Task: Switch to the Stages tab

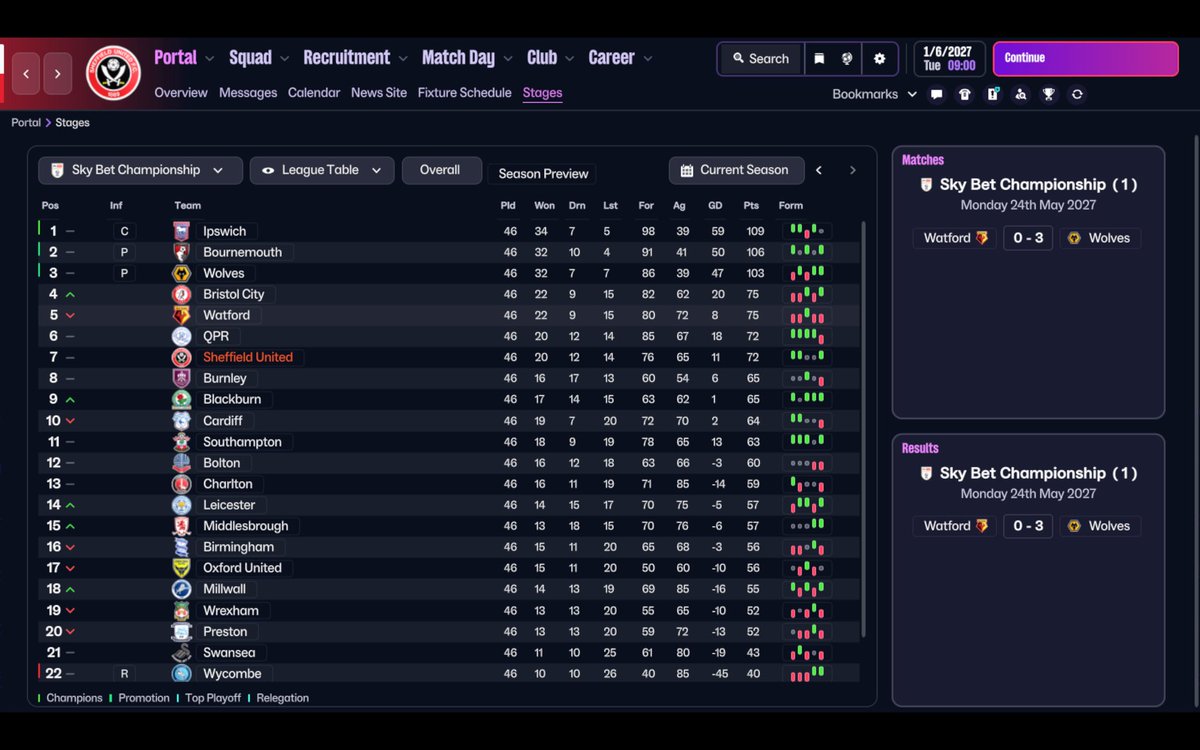Action: click(x=542, y=92)
